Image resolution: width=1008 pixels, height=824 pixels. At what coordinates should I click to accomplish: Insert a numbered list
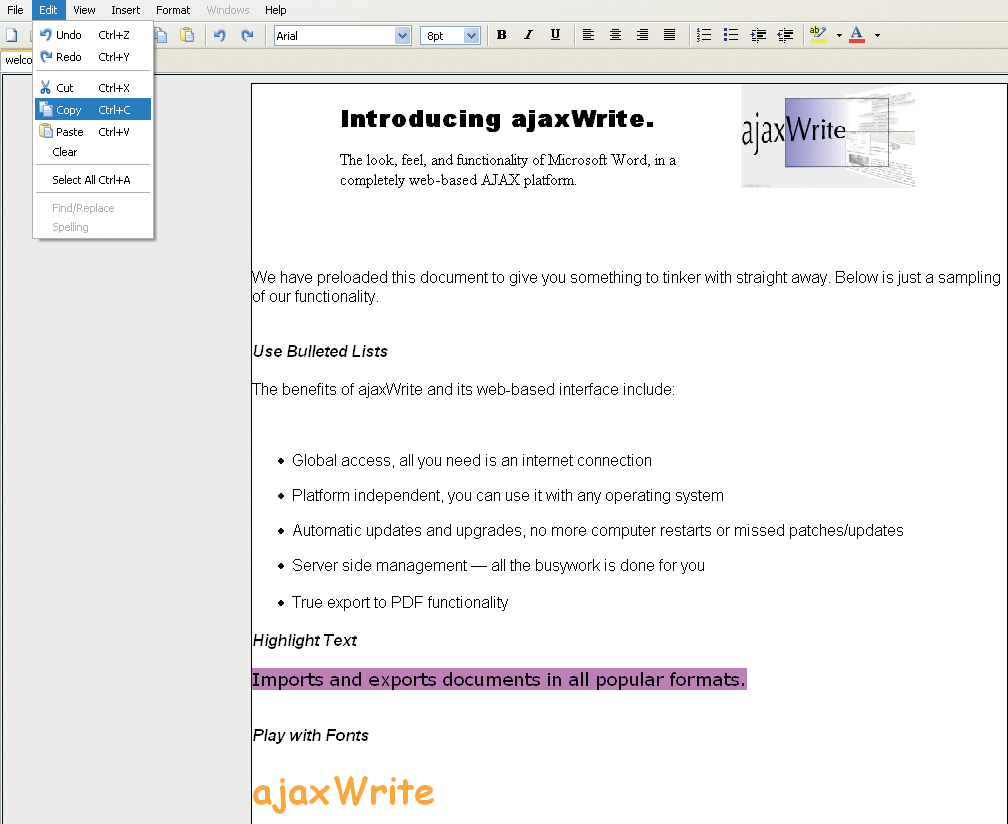(704, 35)
